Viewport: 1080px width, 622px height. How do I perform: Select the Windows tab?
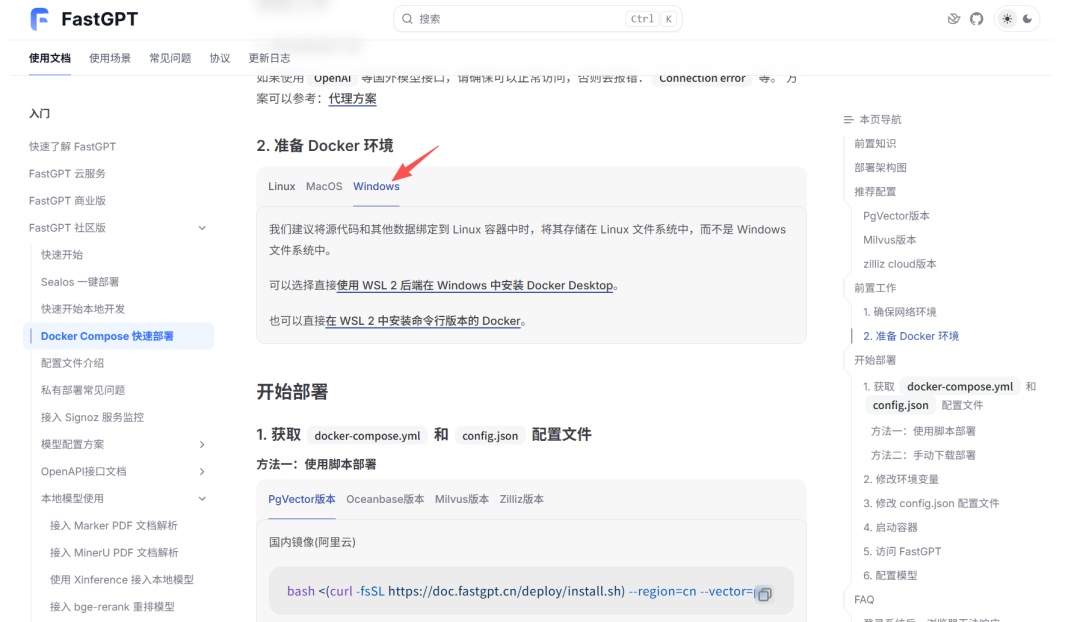376,186
